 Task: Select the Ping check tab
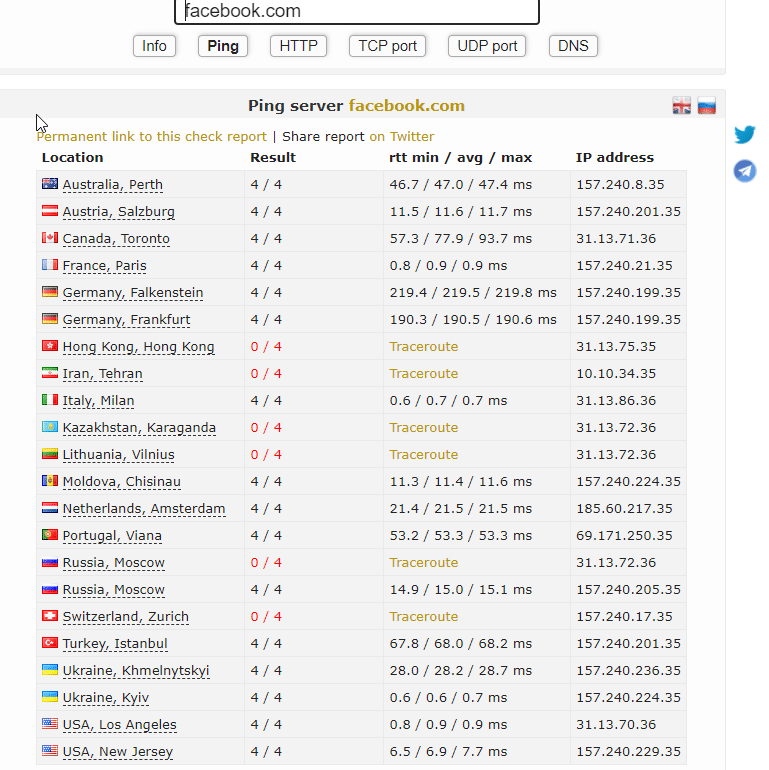pyautogui.click(x=223, y=46)
